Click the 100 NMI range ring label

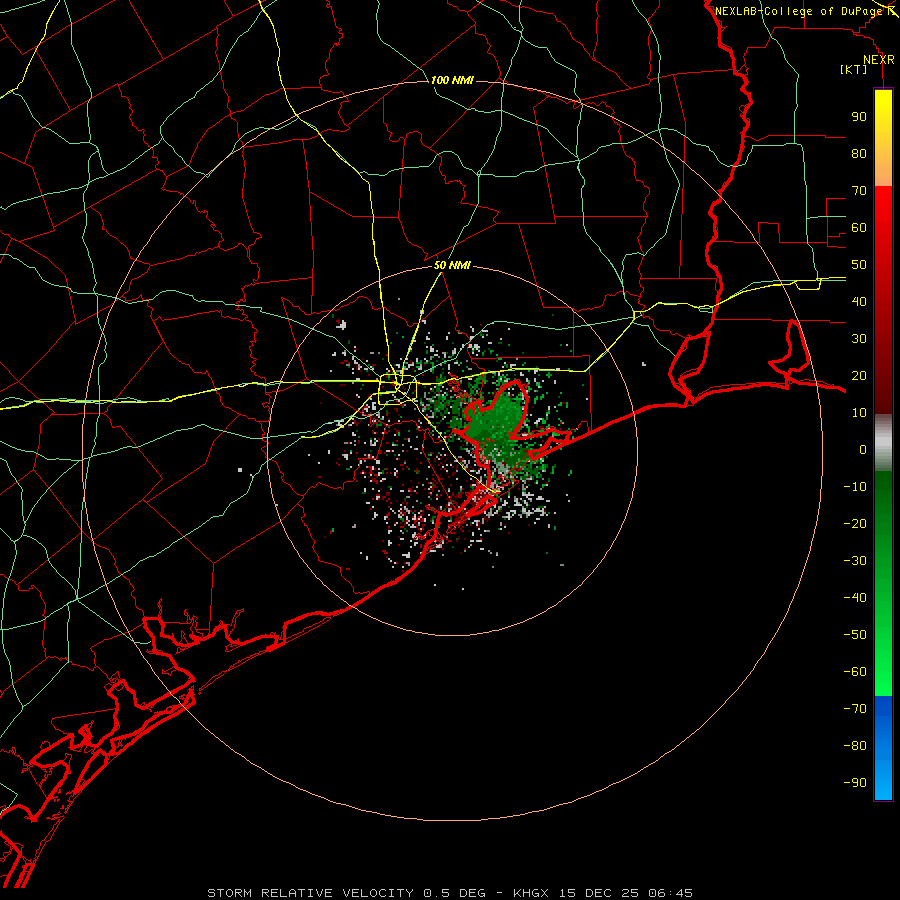click(x=452, y=80)
